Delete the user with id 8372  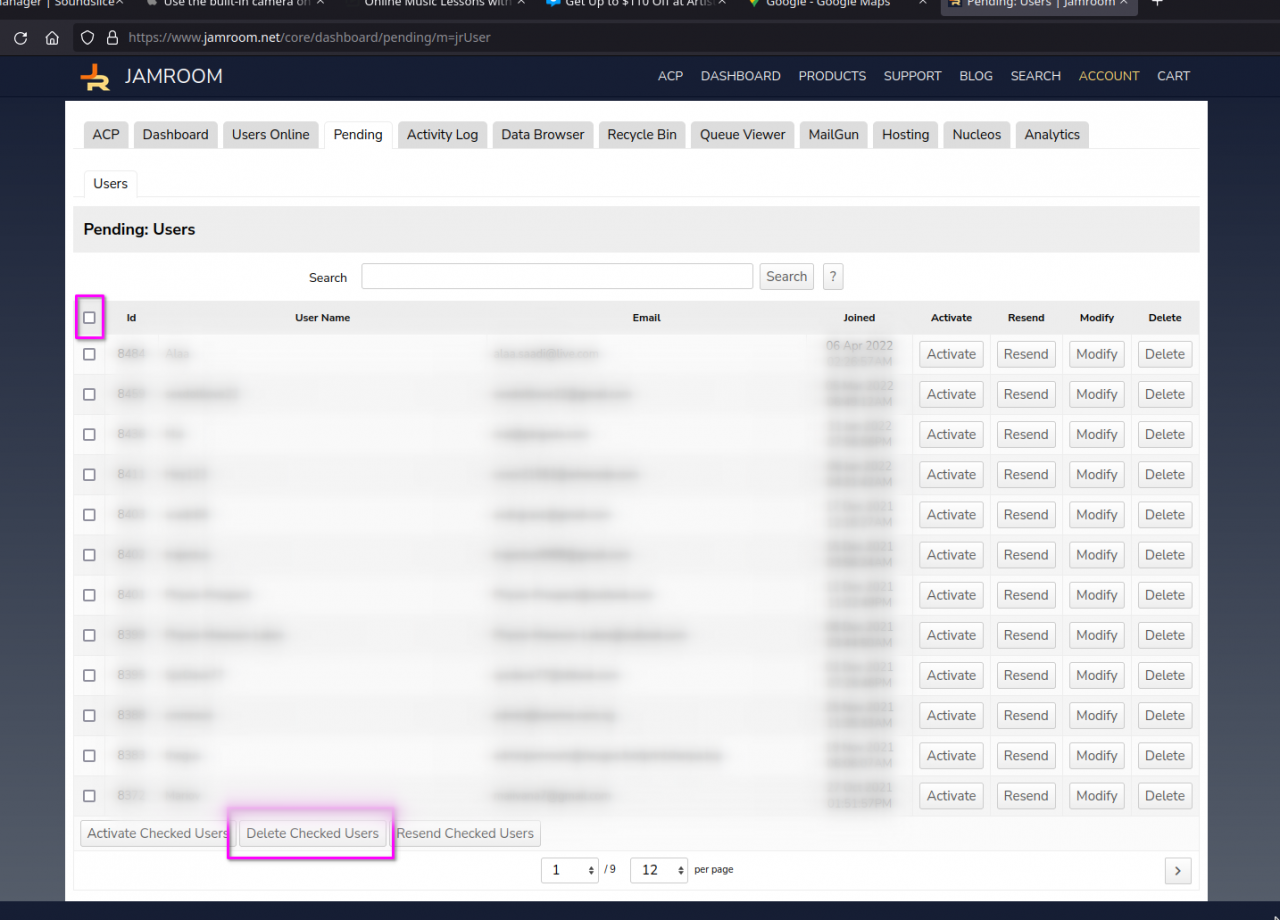point(1165,796)
